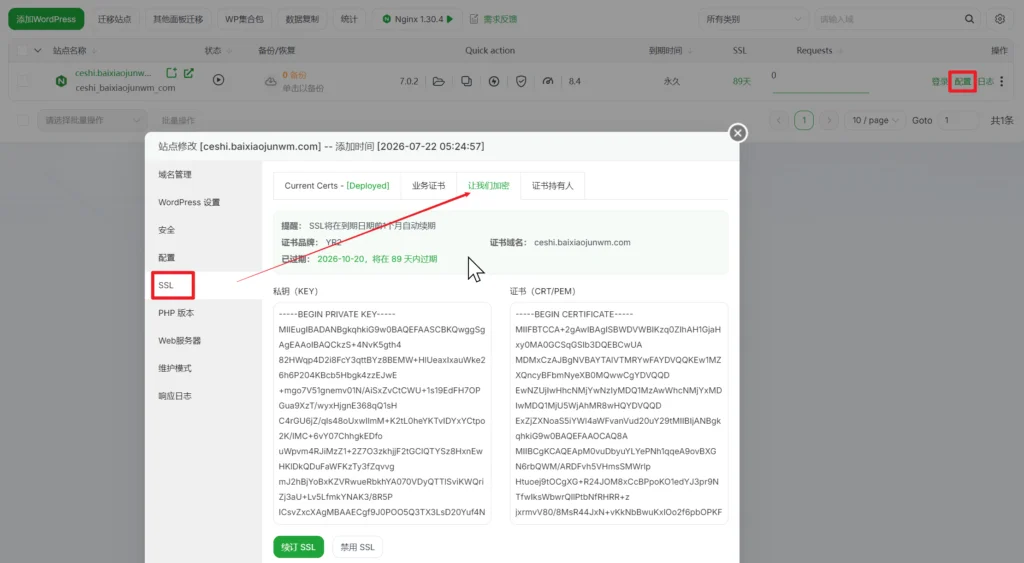Click the cloud backup icon

tap(270, 81)
